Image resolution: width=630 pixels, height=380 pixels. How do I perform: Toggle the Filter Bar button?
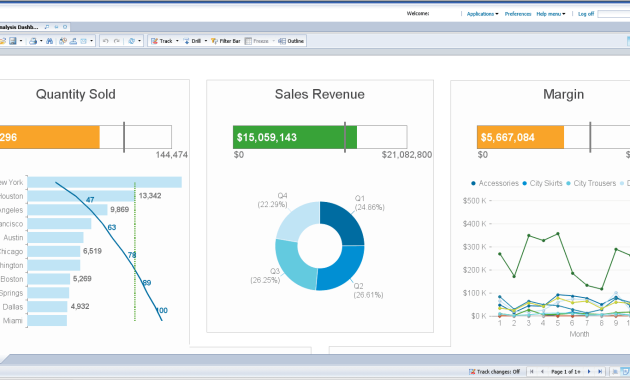point(225,41)
